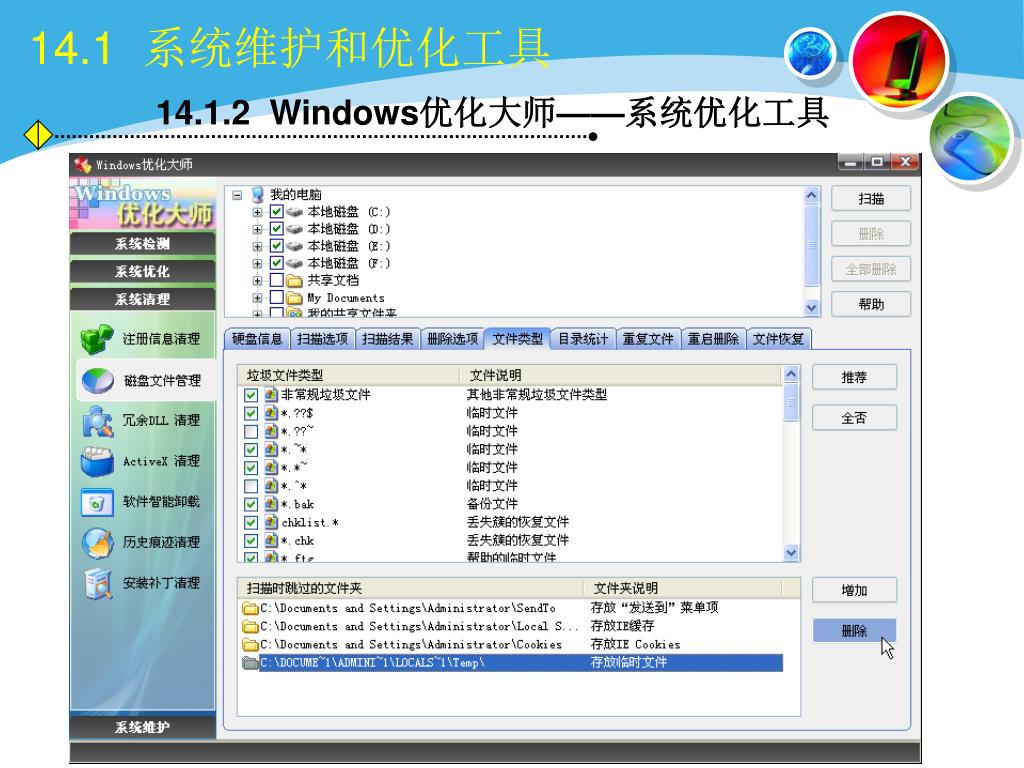
Task: Click the 扫描 button
Action: [x=871, y=199]
